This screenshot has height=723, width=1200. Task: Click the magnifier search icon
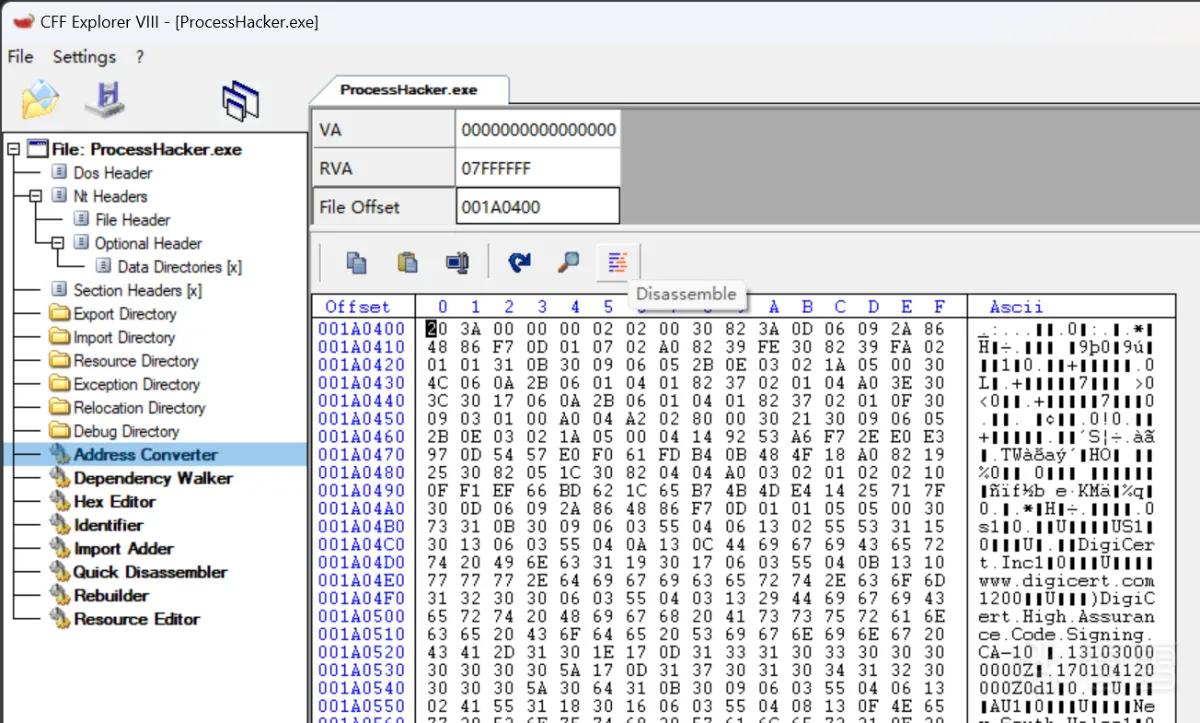coord(568,262)
